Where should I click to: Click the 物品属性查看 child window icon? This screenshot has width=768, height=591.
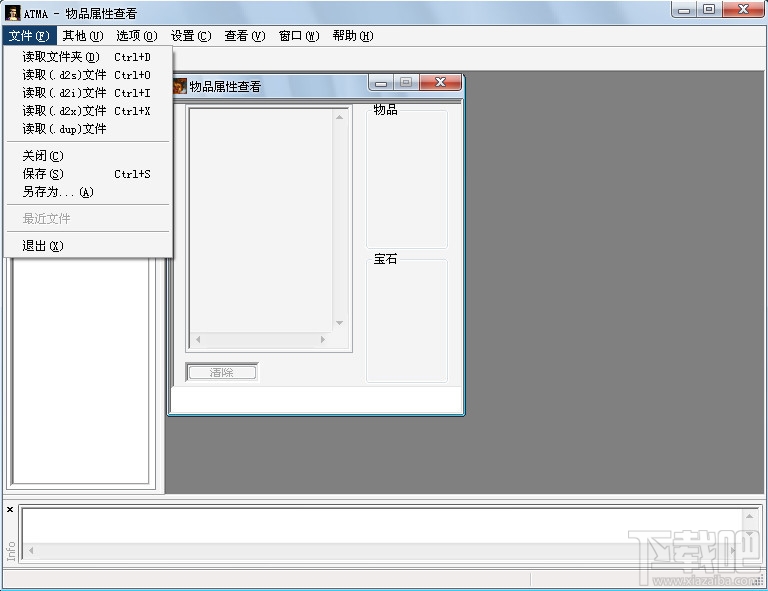[x=180, y=86]
